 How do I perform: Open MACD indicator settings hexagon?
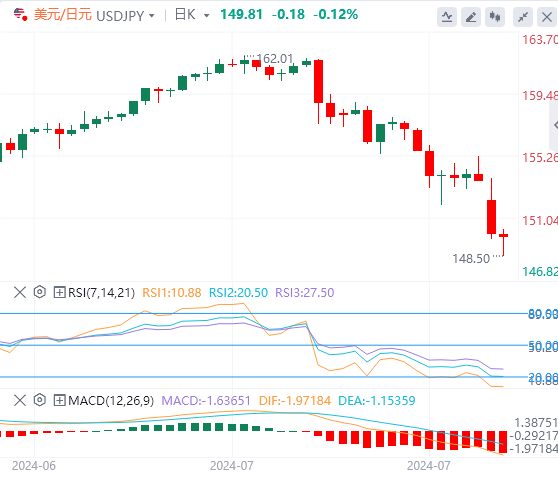[40, 400]
